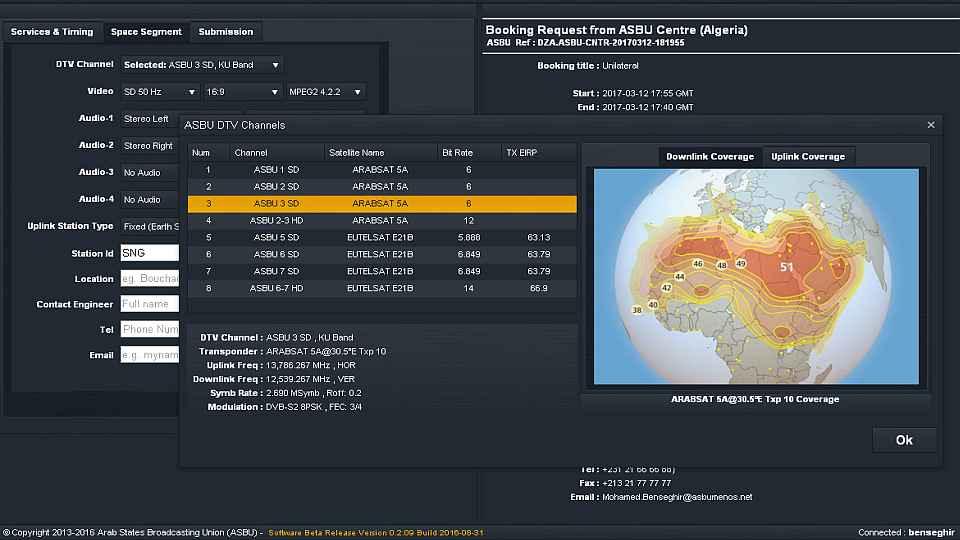Open the Audio-3 No Audio dropdown
The width and height of the screenshot is (960, 540).
150,173
